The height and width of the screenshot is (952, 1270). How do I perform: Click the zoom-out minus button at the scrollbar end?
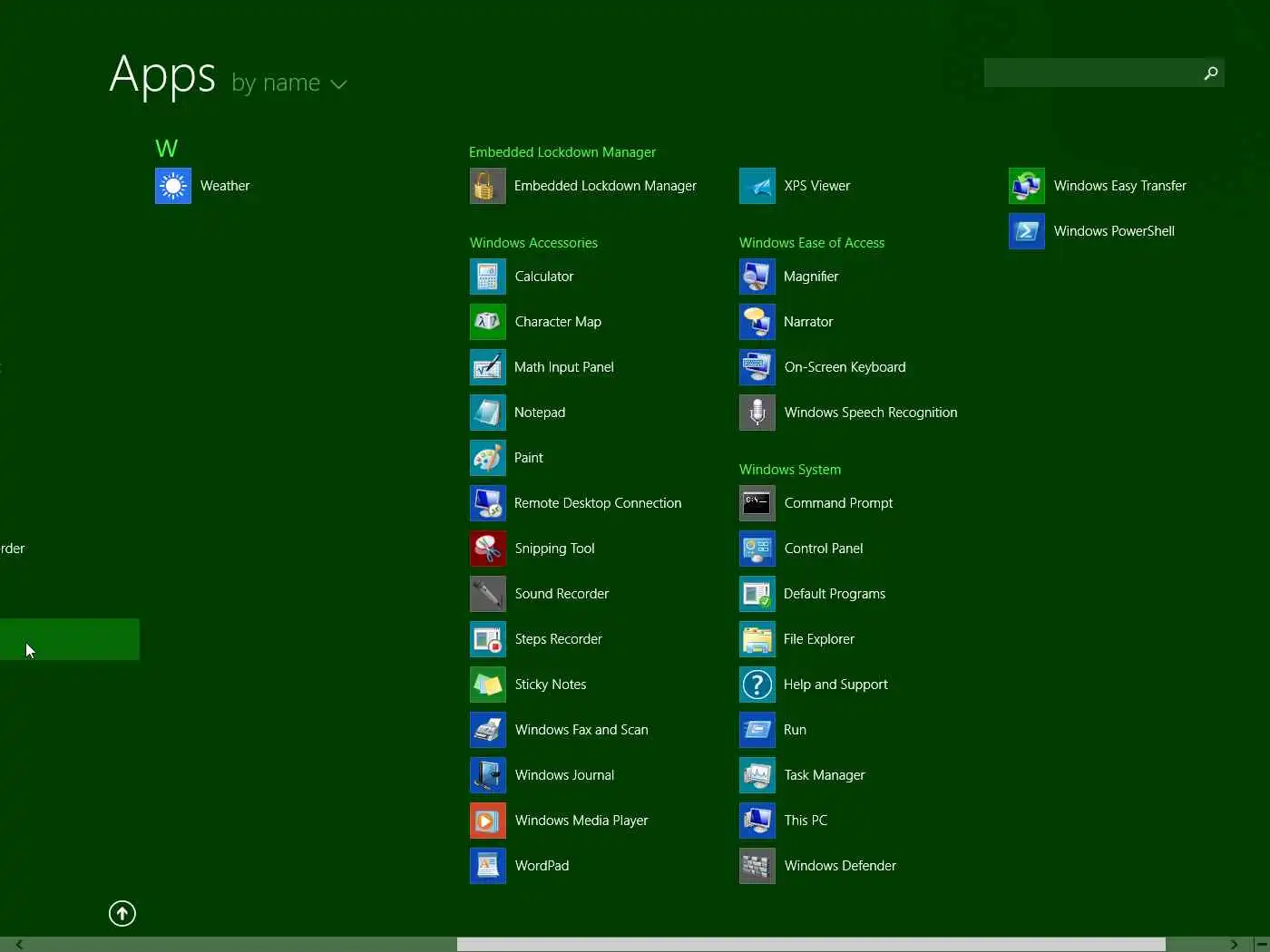[x=1261, y=945]
